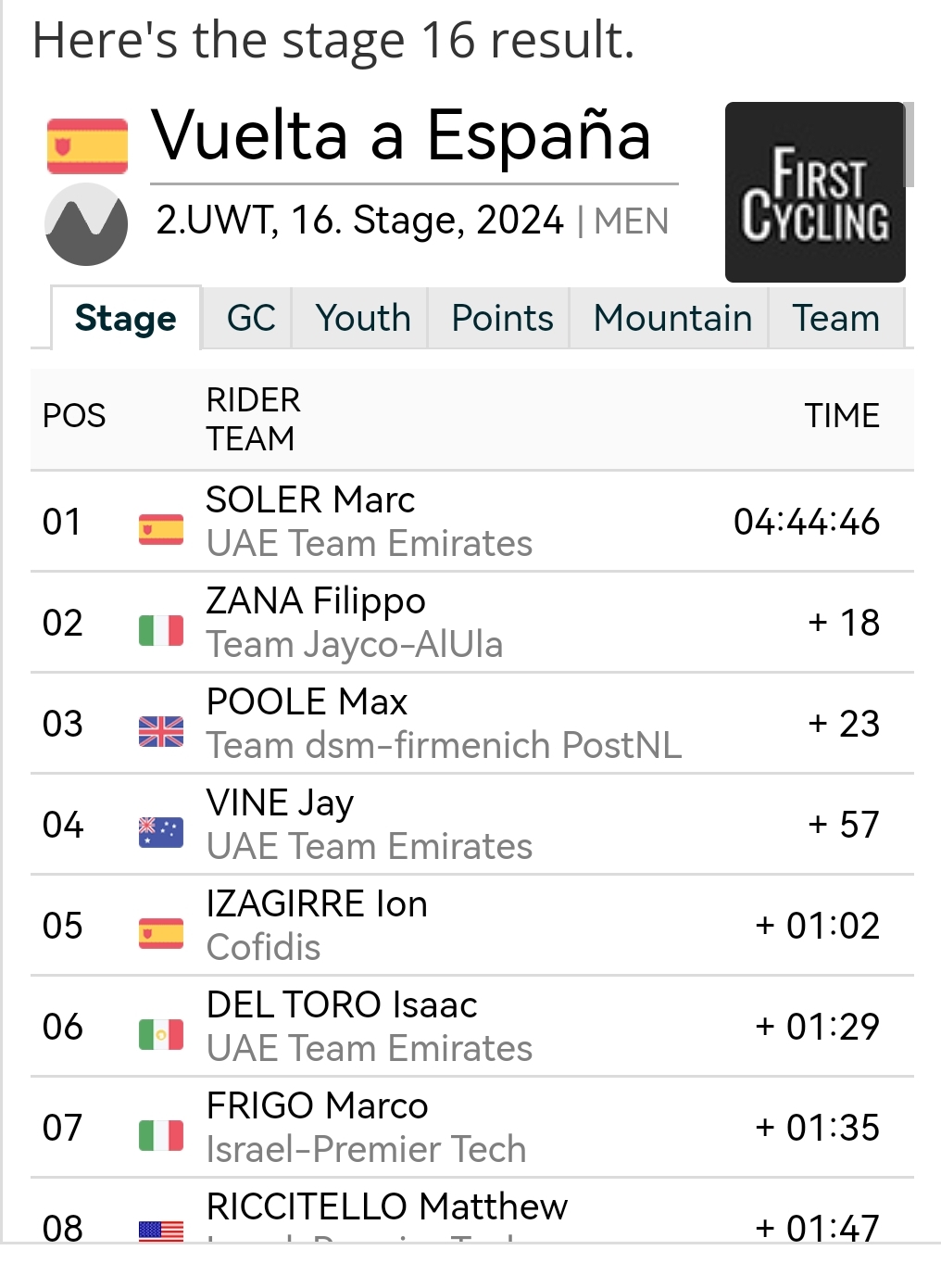Open rider SOLER Marc's profile
941x1288 pixels.
click(x=310, y=499)
